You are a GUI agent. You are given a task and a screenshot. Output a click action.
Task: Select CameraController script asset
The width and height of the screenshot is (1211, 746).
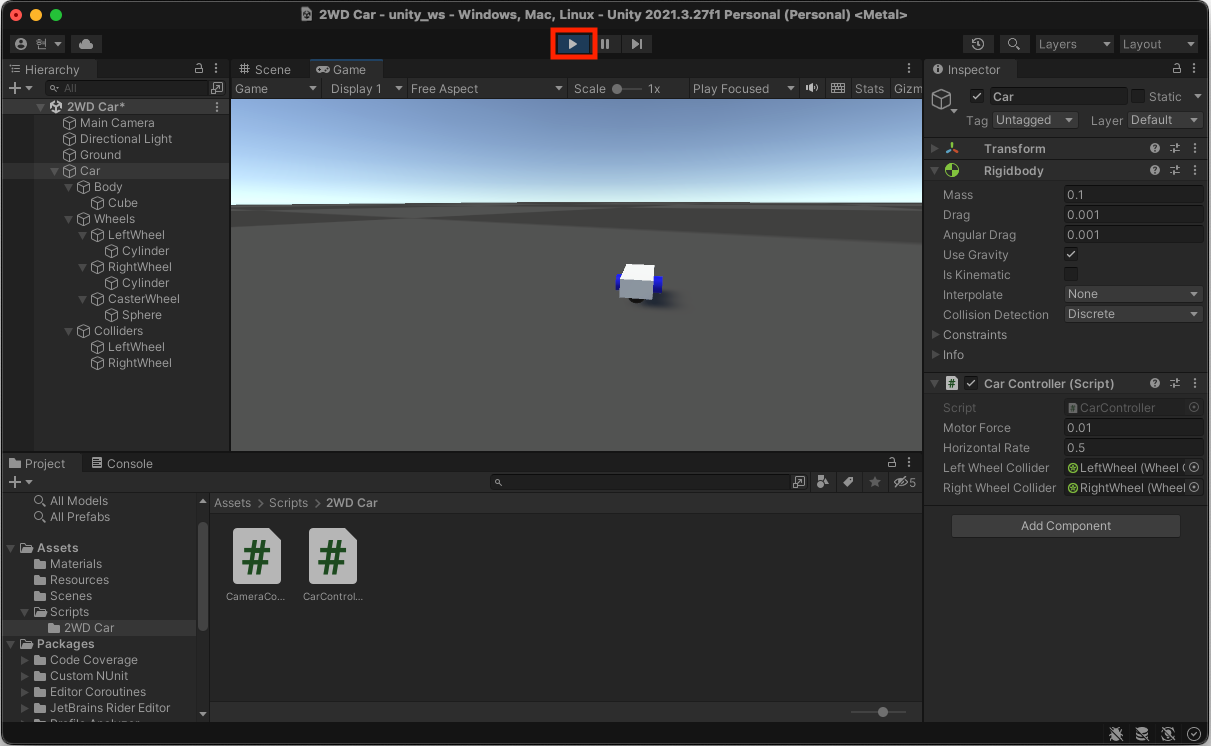[x=256, y=565]
